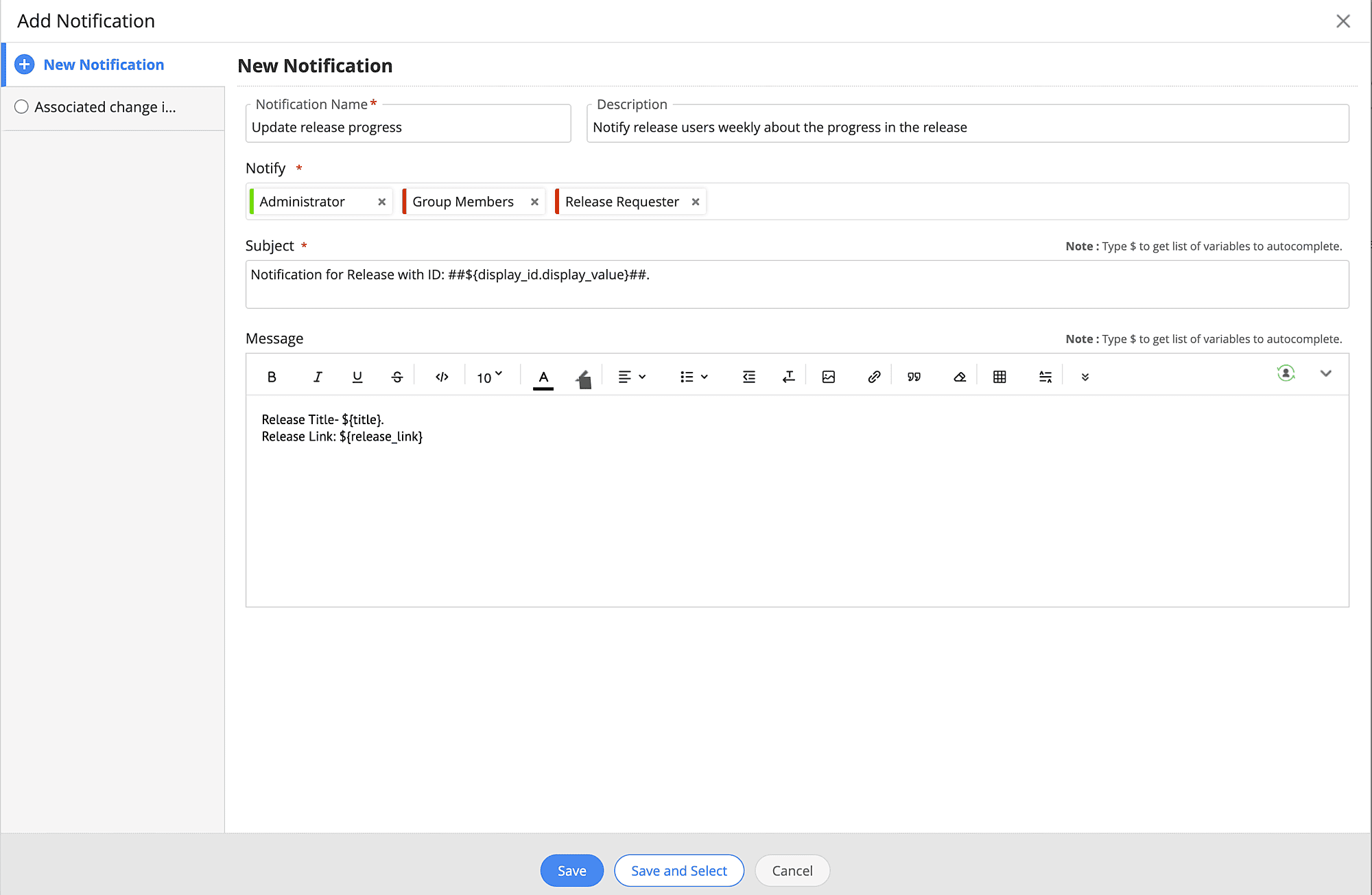Remove Release Requester tag

[696, 202]
